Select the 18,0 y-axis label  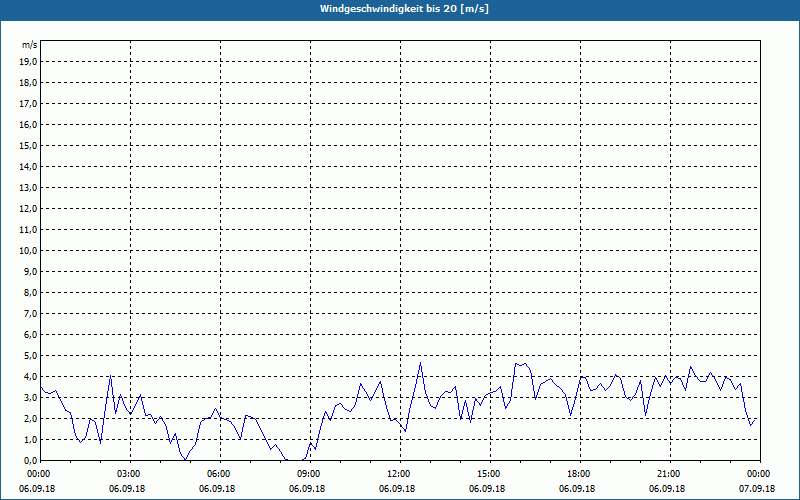pyautogui.click(x=28, y=83)
